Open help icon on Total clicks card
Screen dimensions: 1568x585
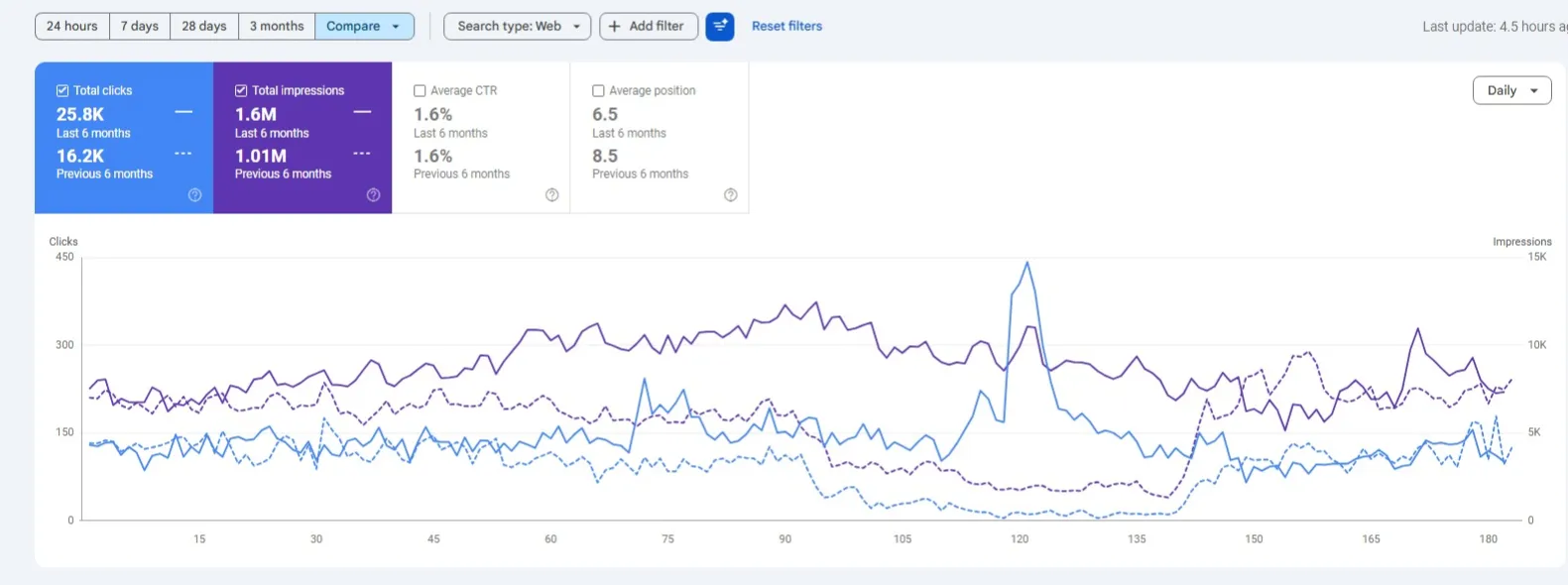pos(194,195)
